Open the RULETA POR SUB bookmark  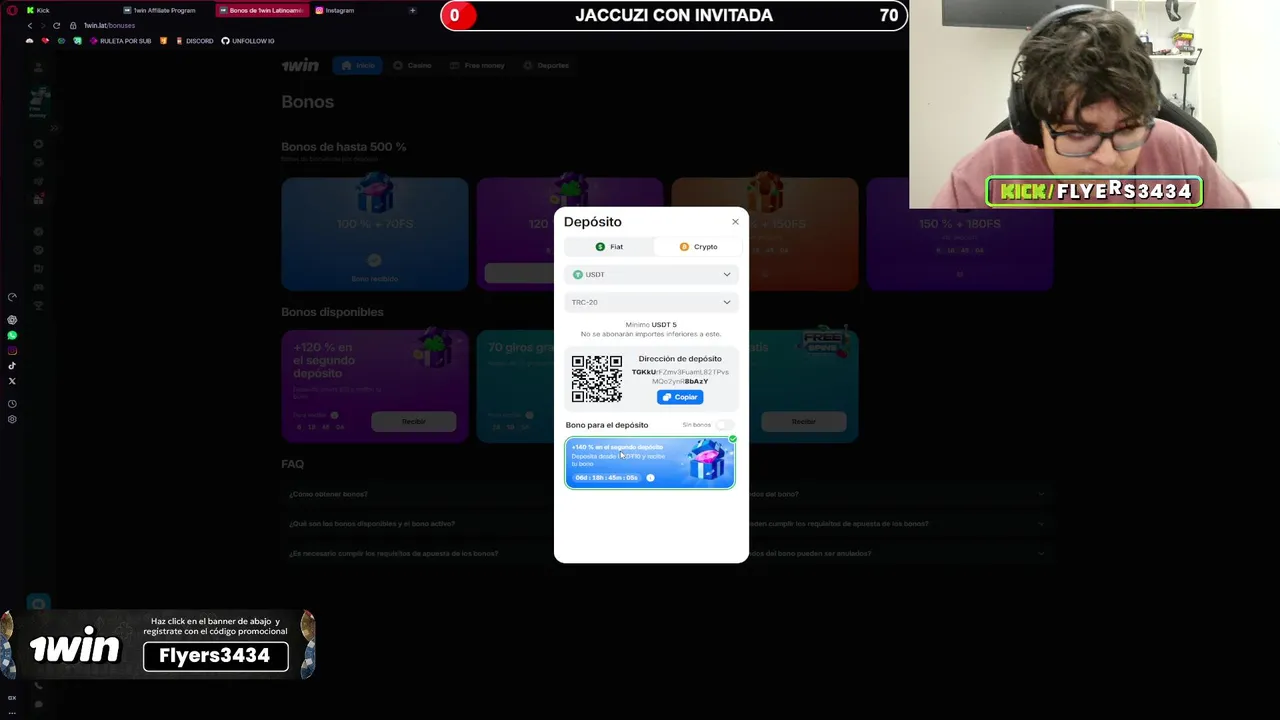coord(120,41)
